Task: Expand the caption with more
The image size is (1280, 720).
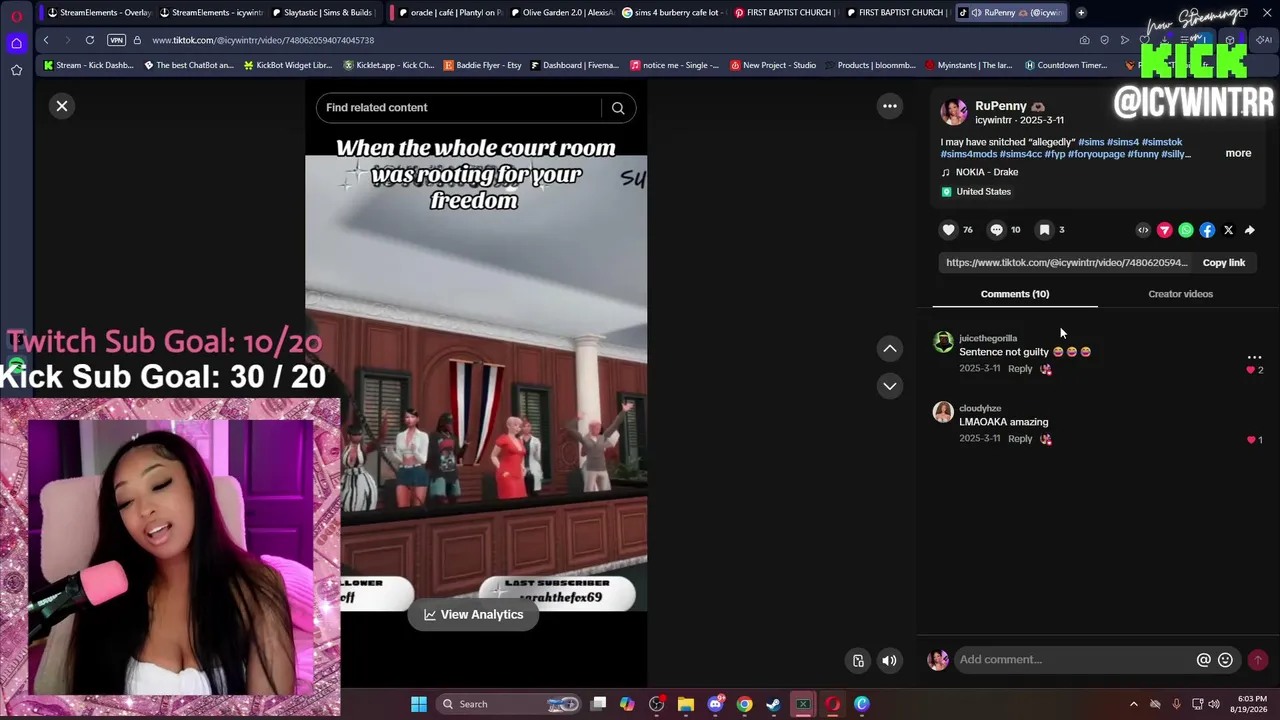Action: coord(1238,153)
